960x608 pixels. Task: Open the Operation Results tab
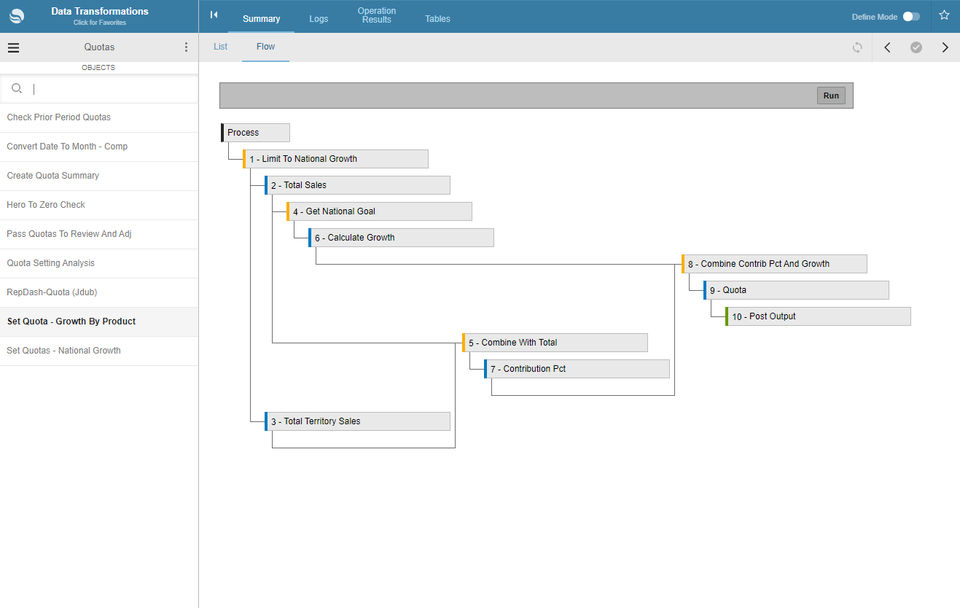click(377, 15)
